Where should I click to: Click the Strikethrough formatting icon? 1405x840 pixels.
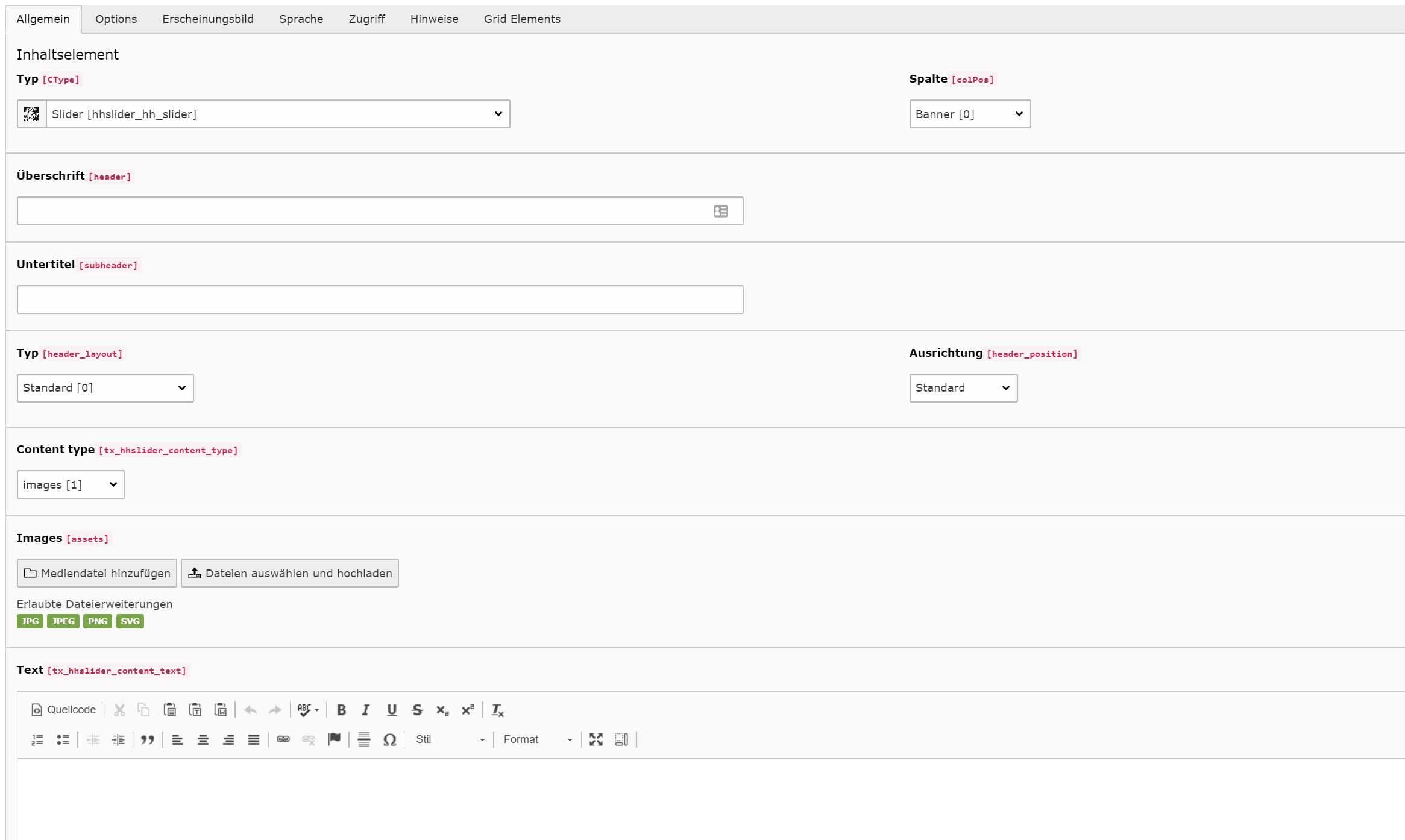click(417, 710)
